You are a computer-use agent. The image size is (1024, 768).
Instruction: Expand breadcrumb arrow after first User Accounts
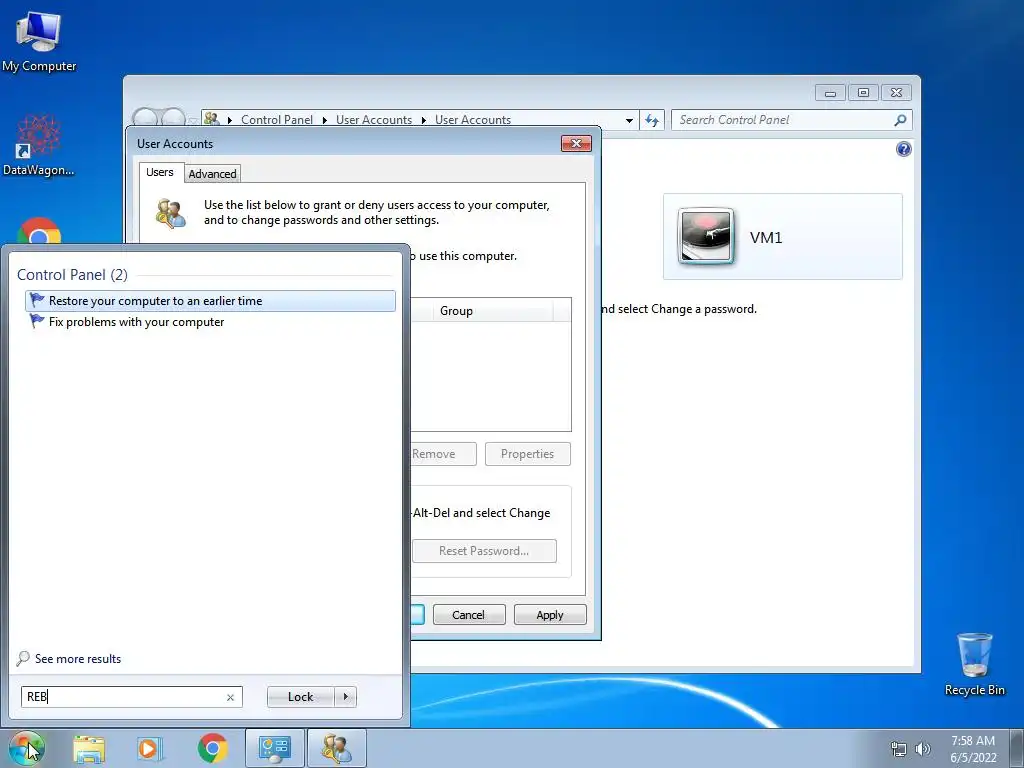click(x=423, y=120)
